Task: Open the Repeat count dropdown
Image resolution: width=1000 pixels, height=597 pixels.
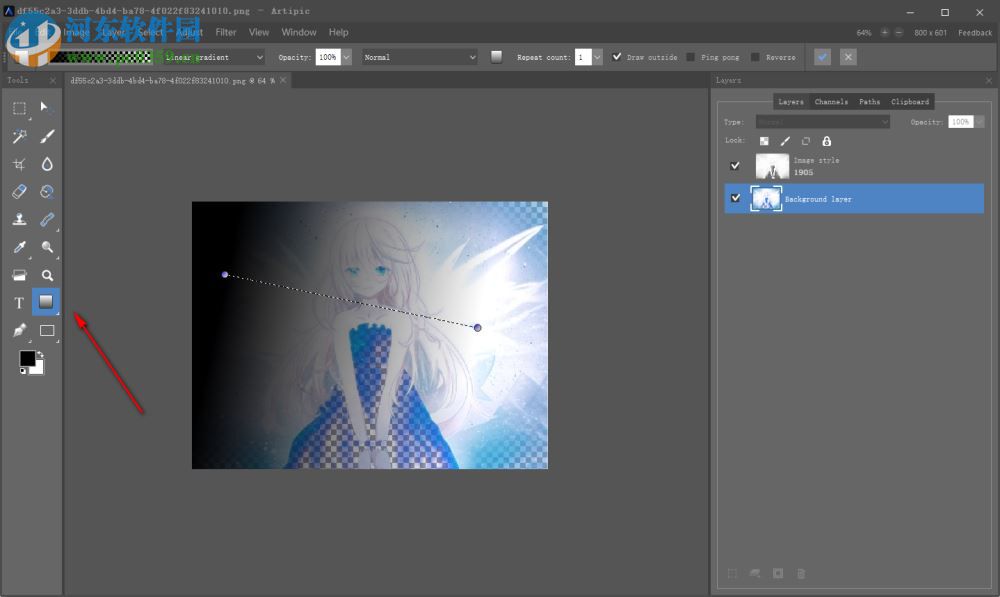Action: tap(595, 57)
